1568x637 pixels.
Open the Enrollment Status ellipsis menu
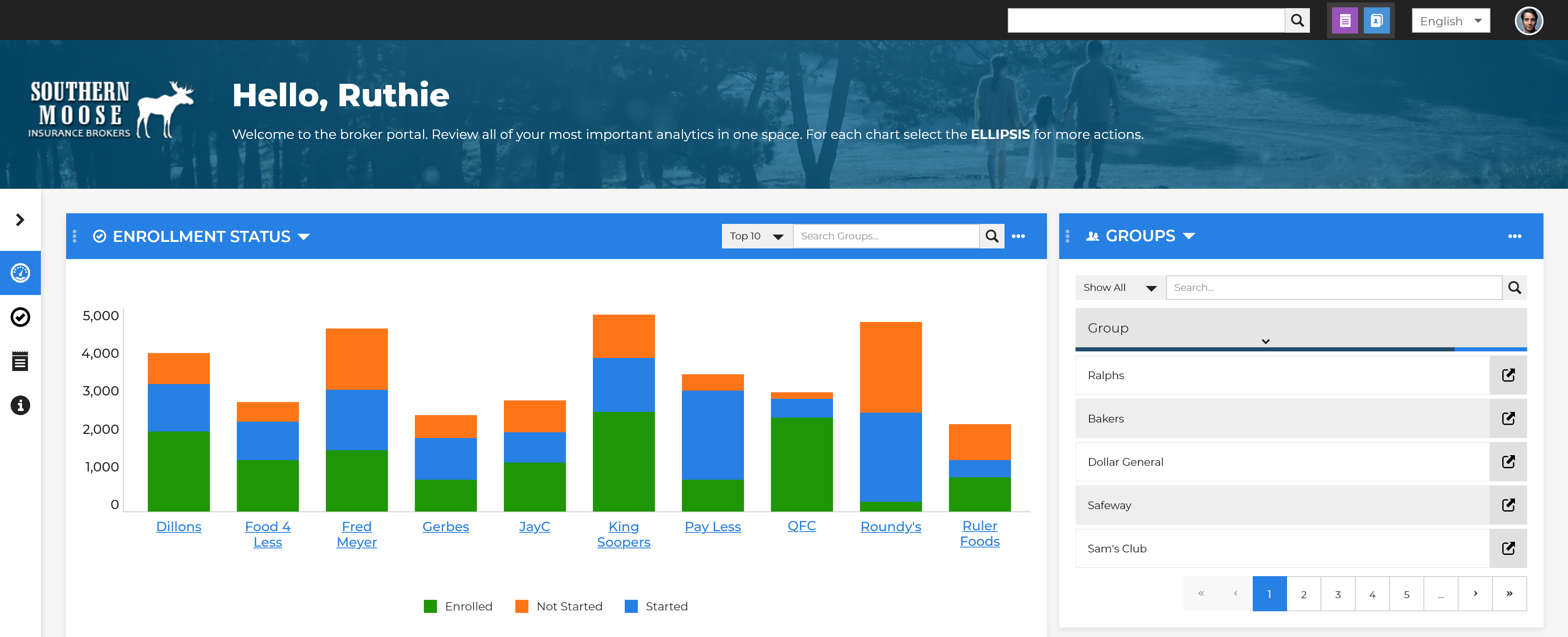point(1018,236)
